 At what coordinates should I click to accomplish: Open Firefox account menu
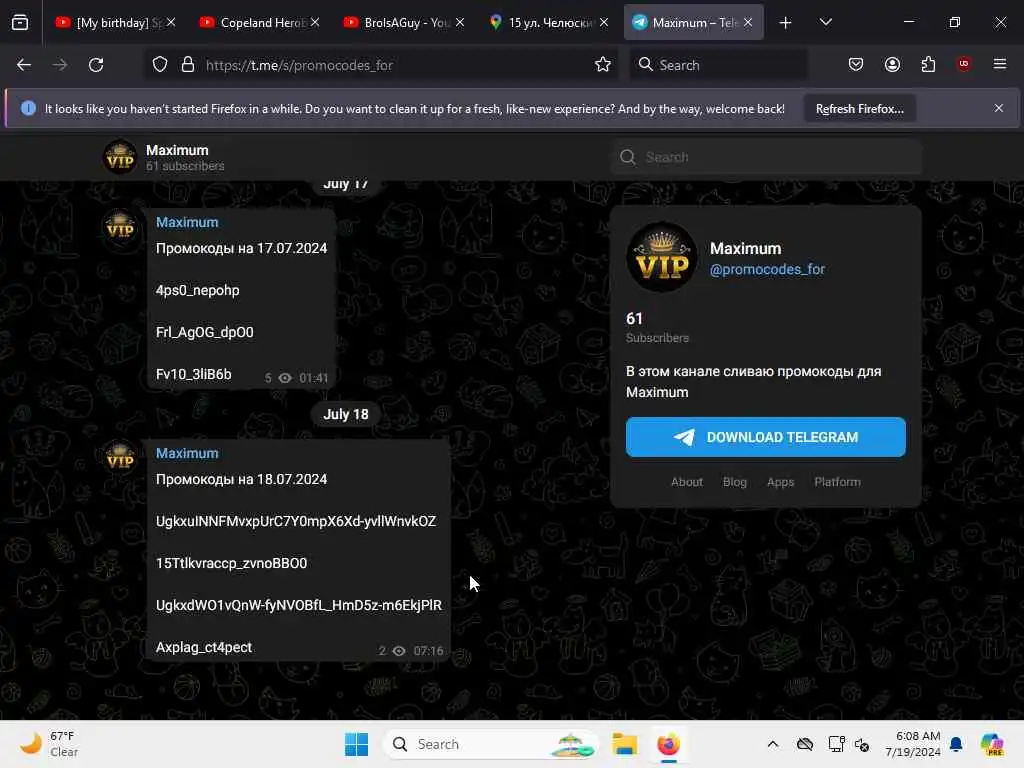[x=892, y=64]
